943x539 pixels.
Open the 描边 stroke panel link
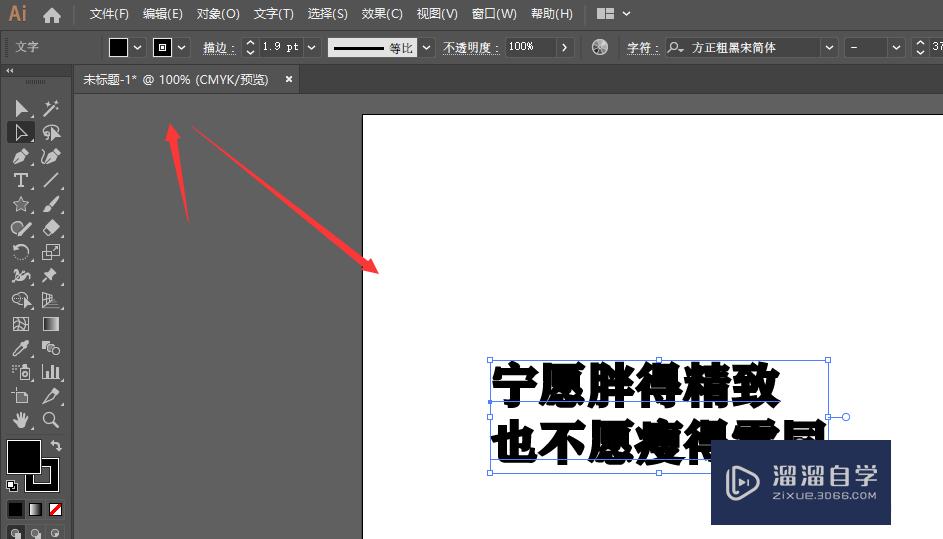(x=219, y=48)
